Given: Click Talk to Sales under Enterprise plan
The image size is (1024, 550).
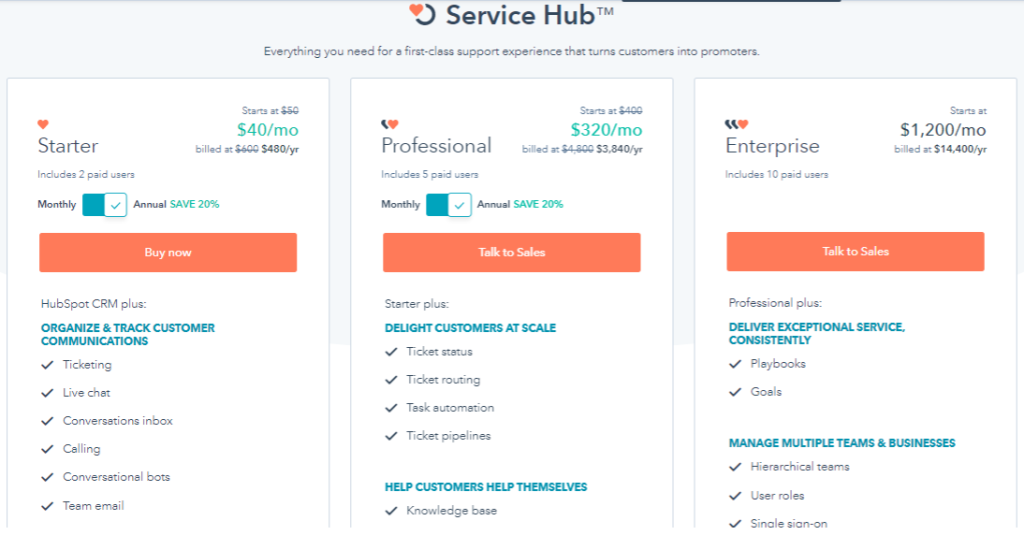Looking at the screenshot, I should pos(855,252).
